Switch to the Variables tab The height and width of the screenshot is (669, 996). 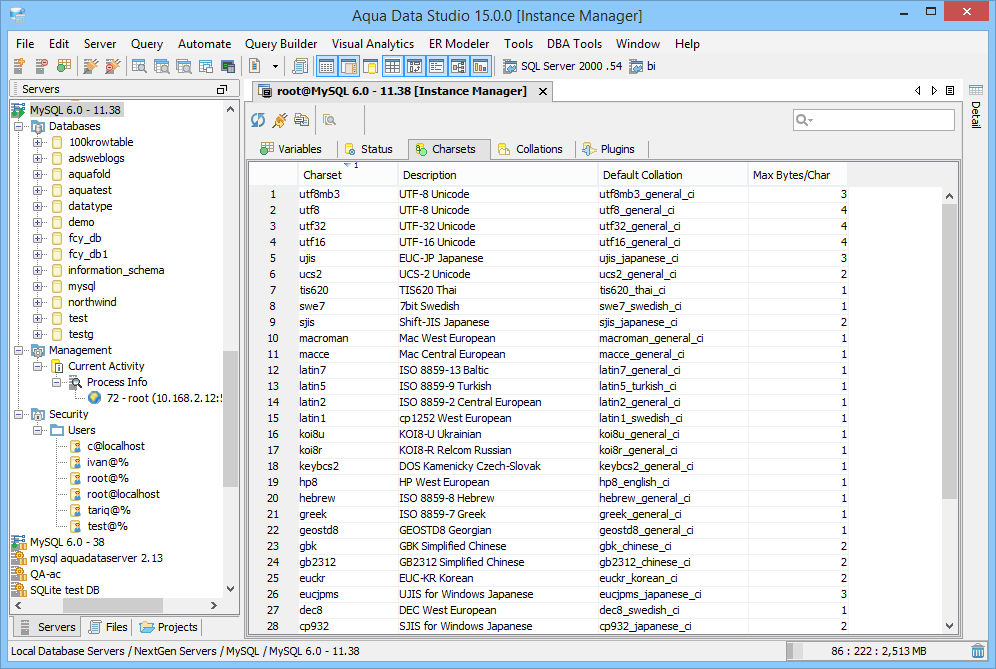[292, 149]
